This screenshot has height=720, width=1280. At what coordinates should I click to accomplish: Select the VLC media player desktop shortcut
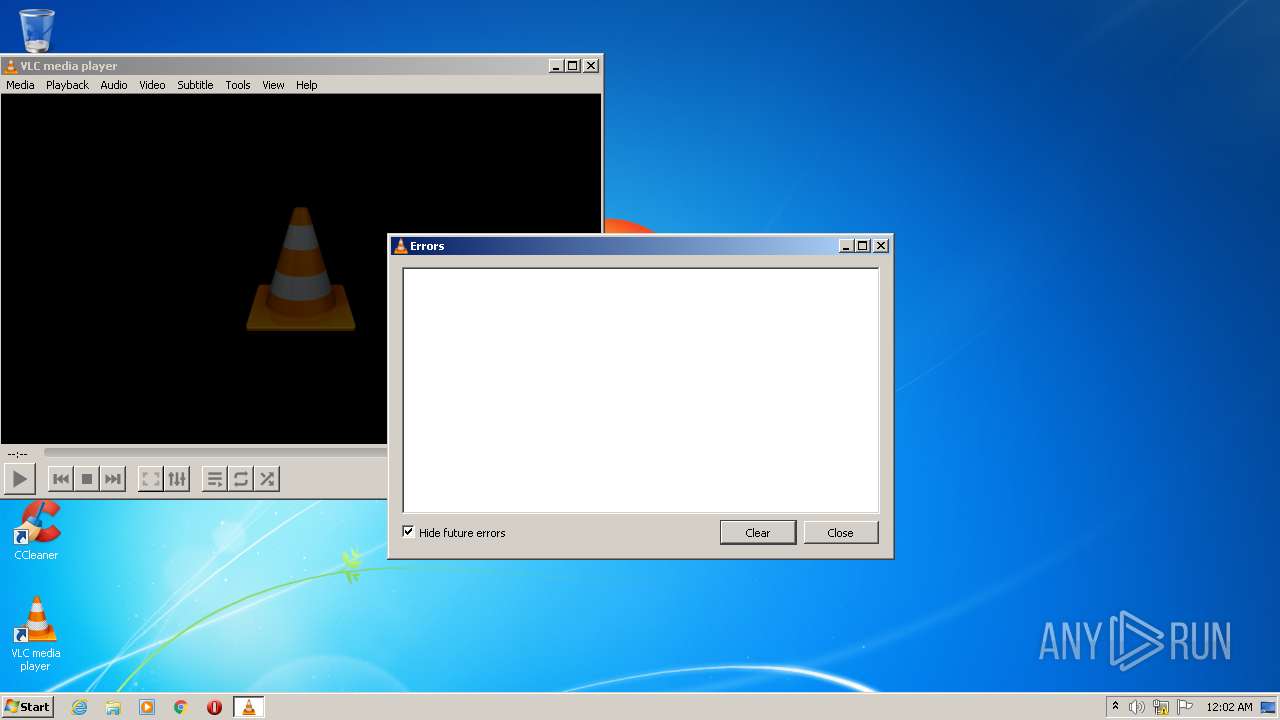pyautogui.click(x=36, y=634)
